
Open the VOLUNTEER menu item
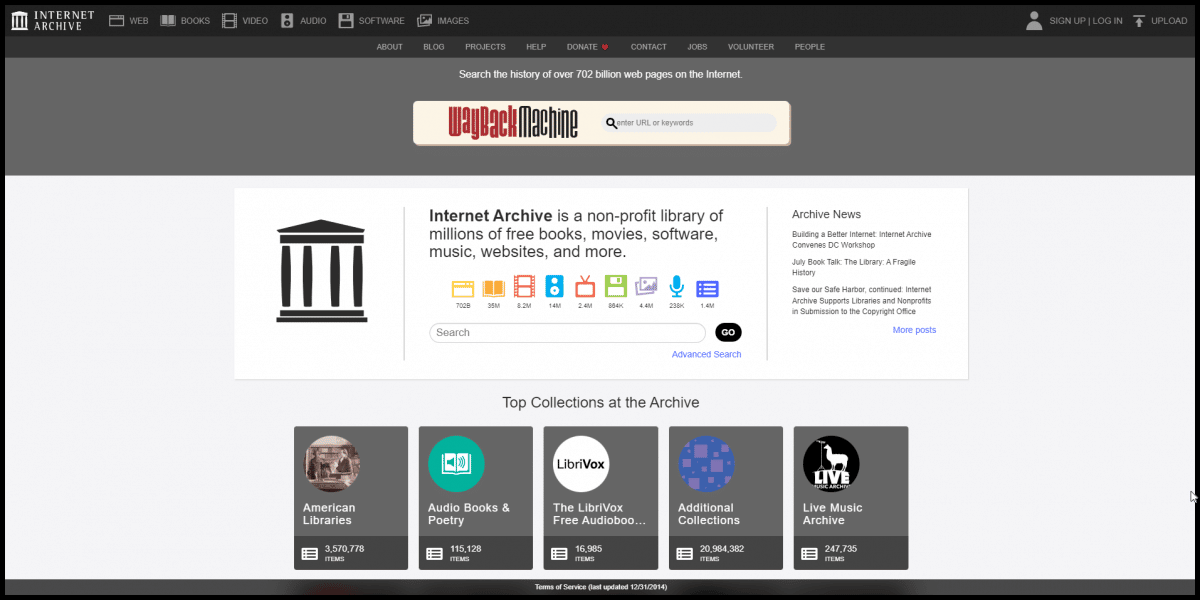pyautogui.click(x=751, y=47)
